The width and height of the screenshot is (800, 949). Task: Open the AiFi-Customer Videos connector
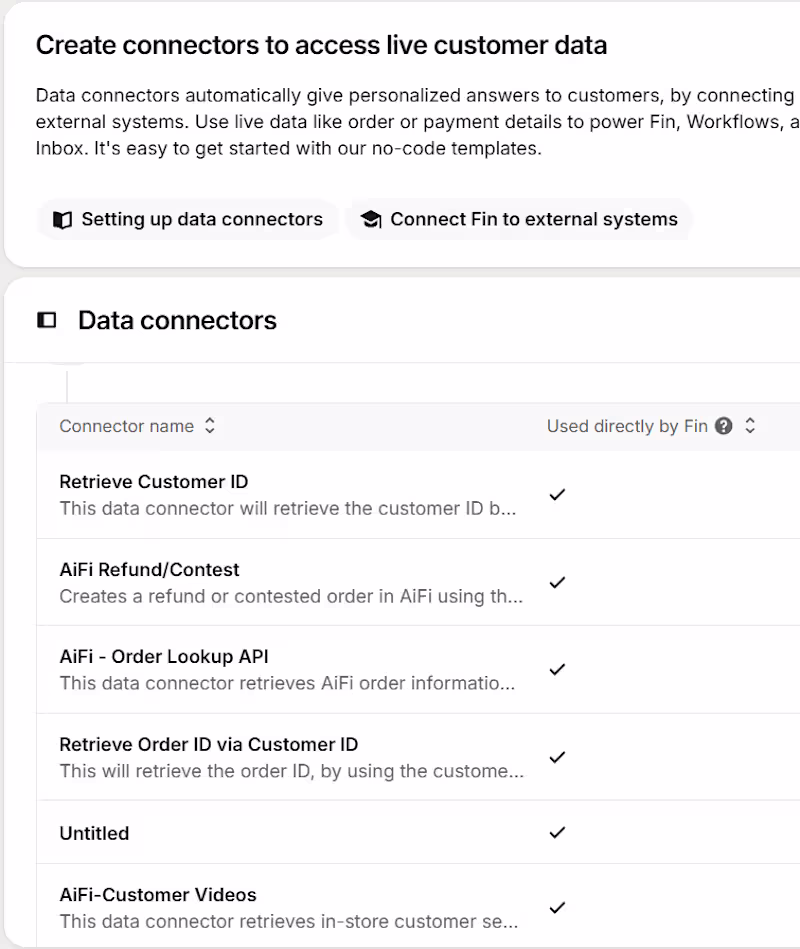tap(156, 894)
